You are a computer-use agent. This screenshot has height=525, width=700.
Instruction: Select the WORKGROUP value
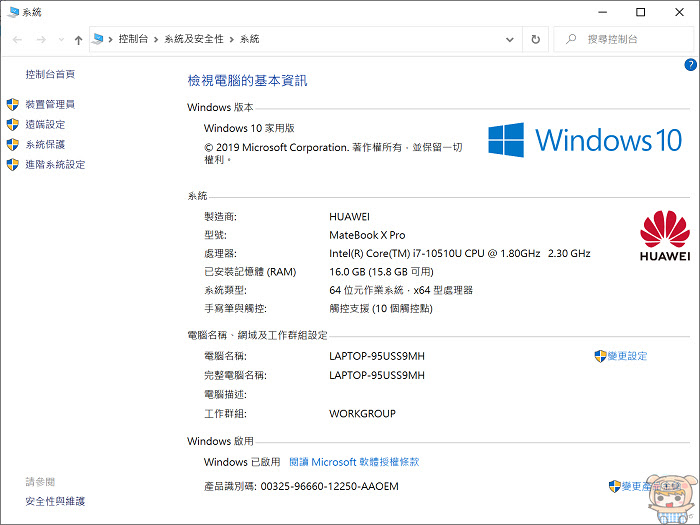[x=362, y=414]
